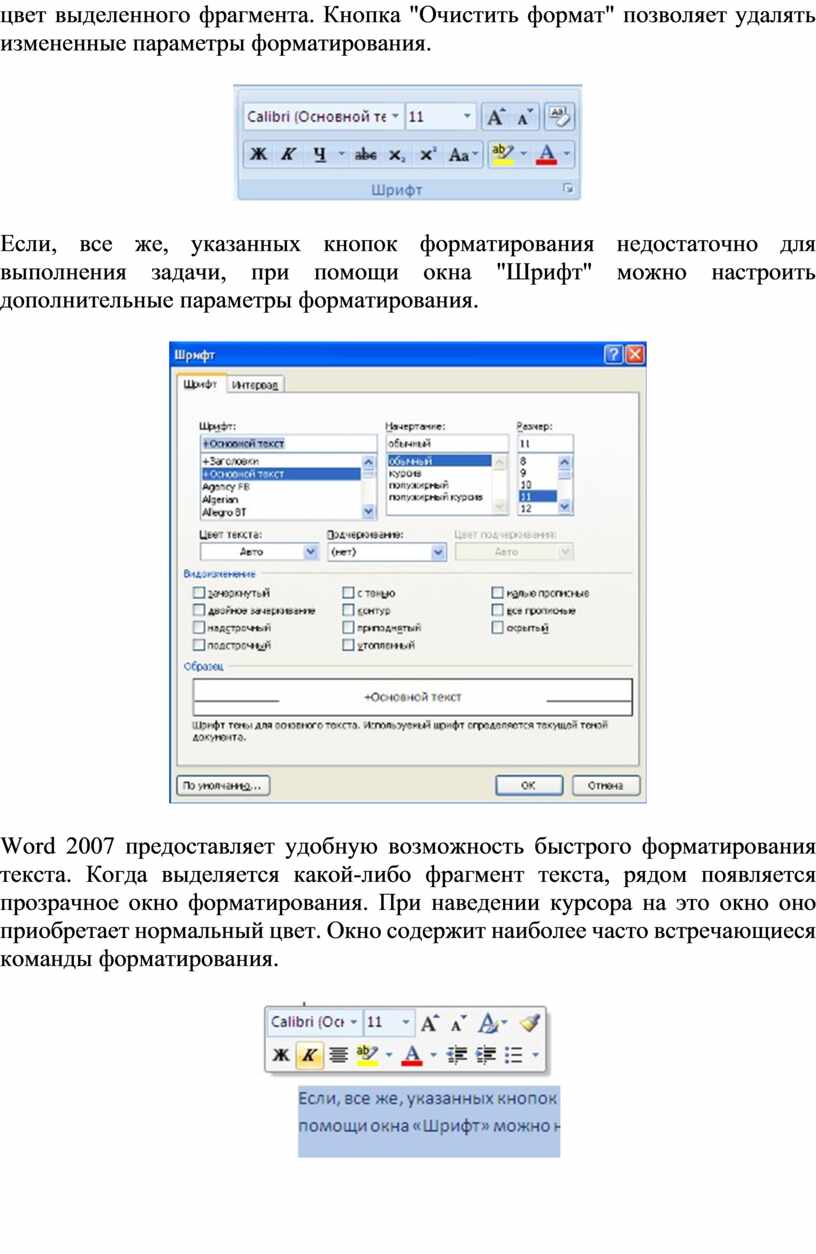Toggle highlighted italic (К) on mini toolbar
Screen dimensions: 816x1254
[310, 1054]
